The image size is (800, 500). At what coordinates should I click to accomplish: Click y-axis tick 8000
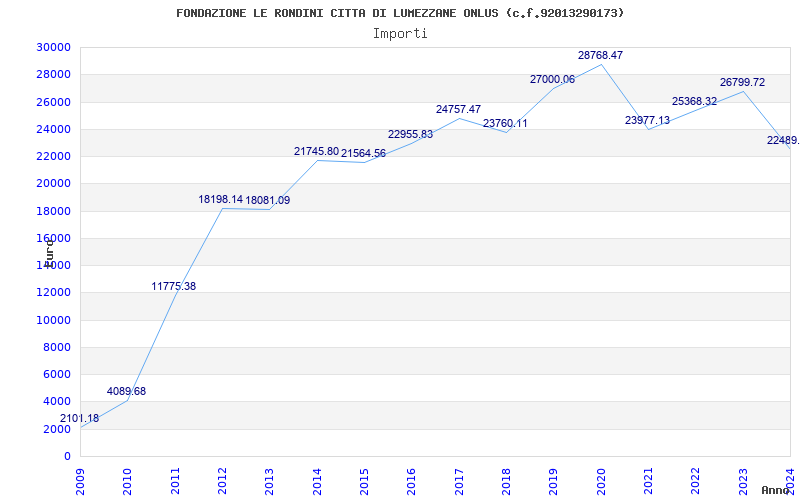pyautogui.click(x=57, y=347)
